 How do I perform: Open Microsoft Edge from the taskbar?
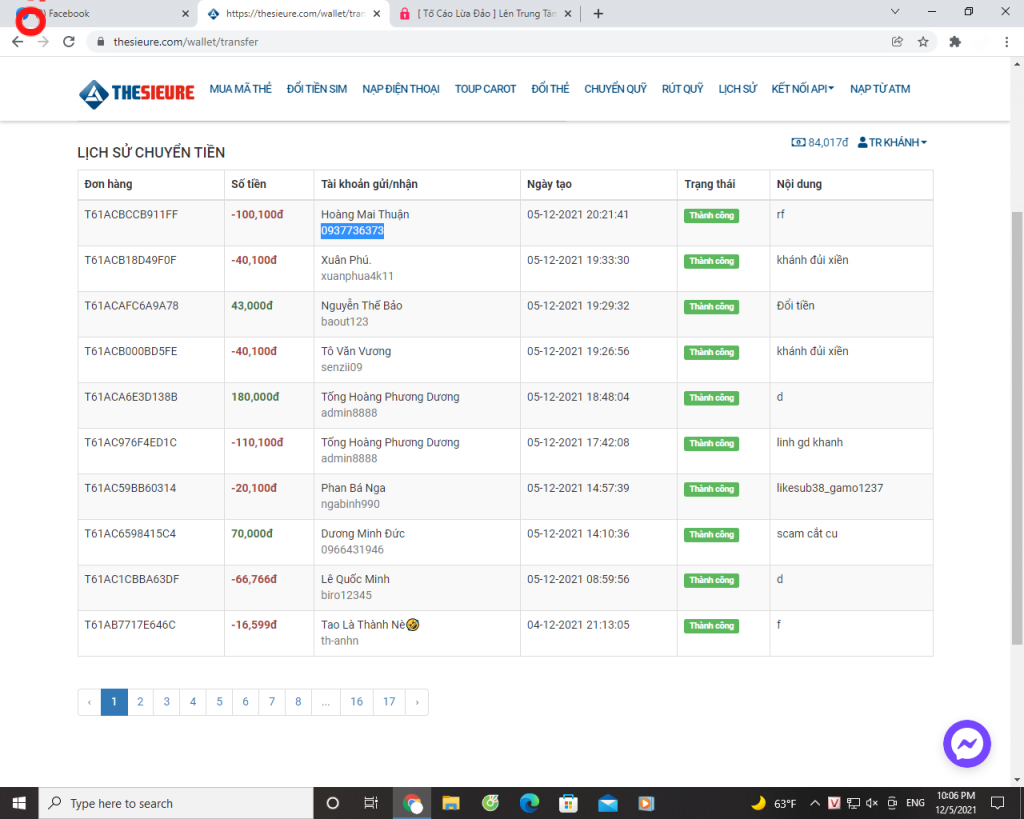click(x=529, y=803)
